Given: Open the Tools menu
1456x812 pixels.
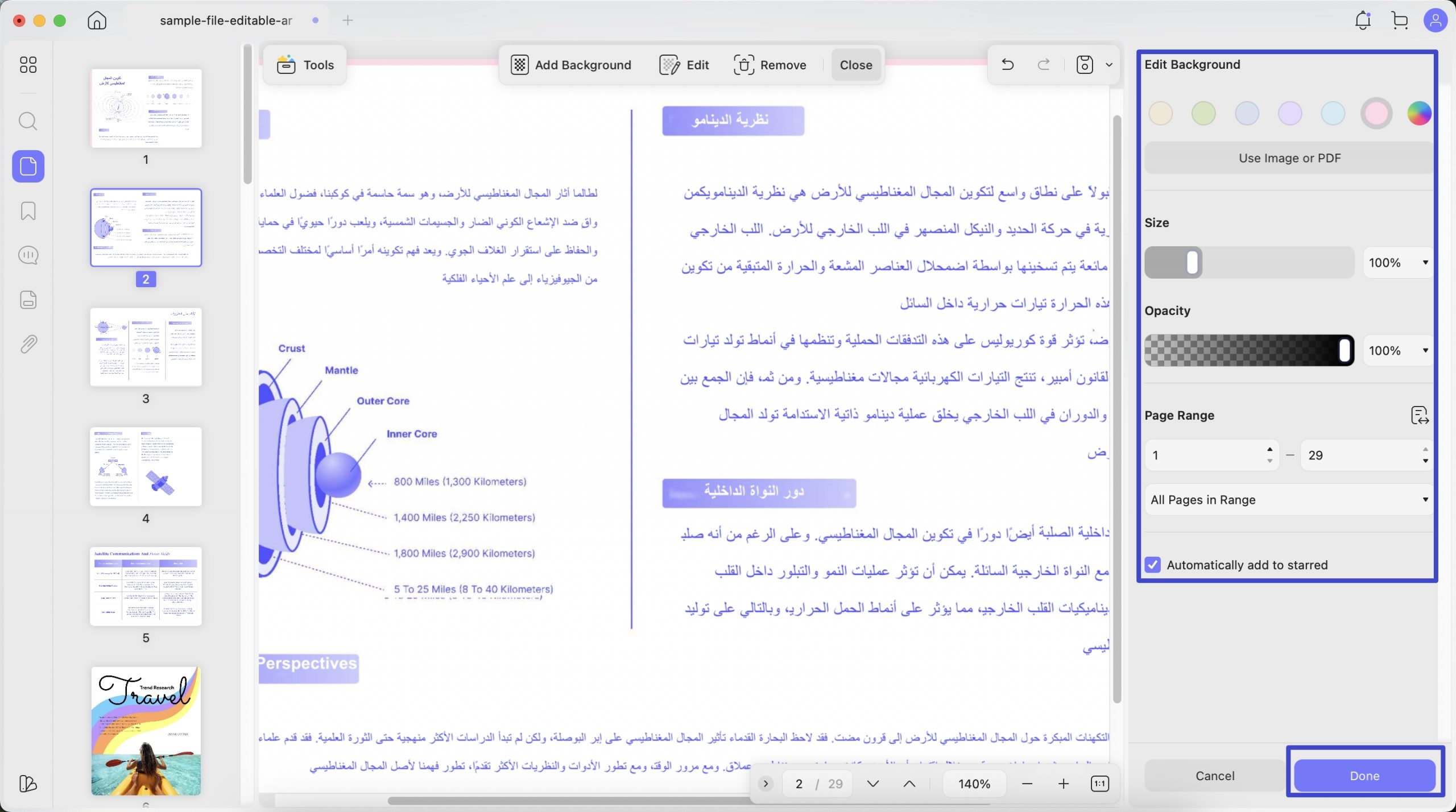Looking at the screenshot, I should 305,65.
